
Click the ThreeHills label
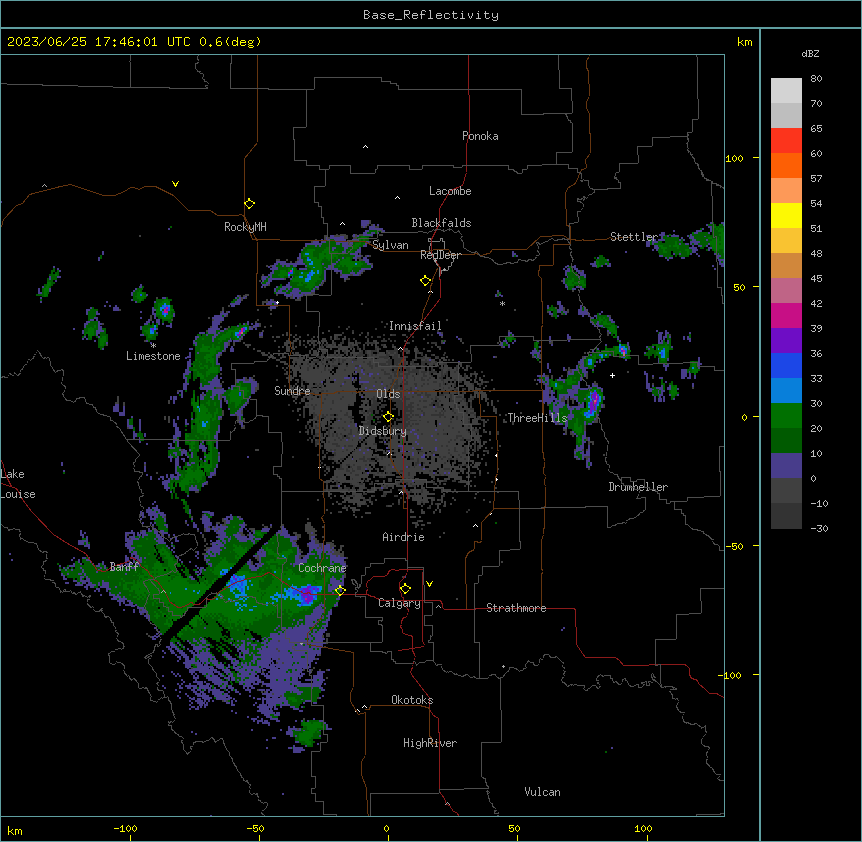coord(537,418)
